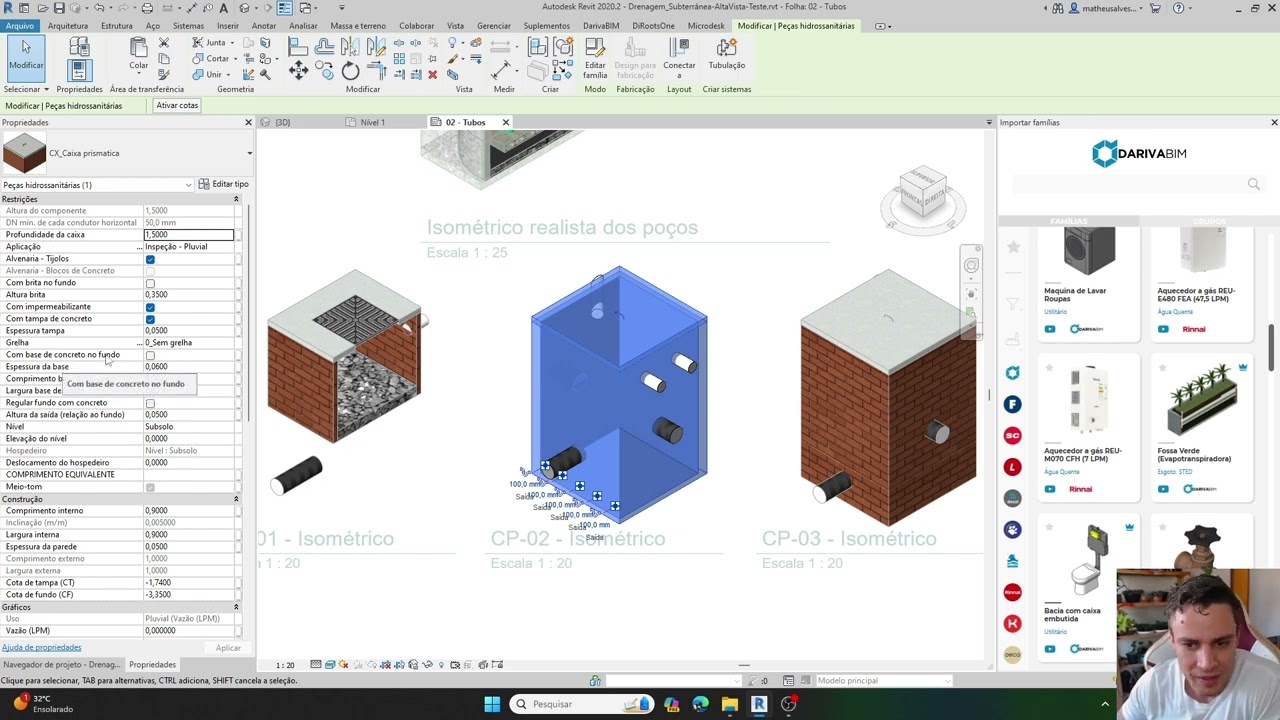The height and width of the screenshot is (720, 1280).
Task: Enable Com brita no fundo checkbox
Action: click(x=150, y=283)
